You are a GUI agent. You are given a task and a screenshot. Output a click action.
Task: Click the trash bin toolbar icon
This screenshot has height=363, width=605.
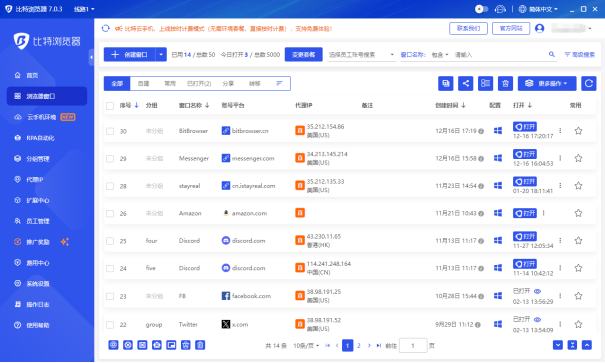click(505, 83)
